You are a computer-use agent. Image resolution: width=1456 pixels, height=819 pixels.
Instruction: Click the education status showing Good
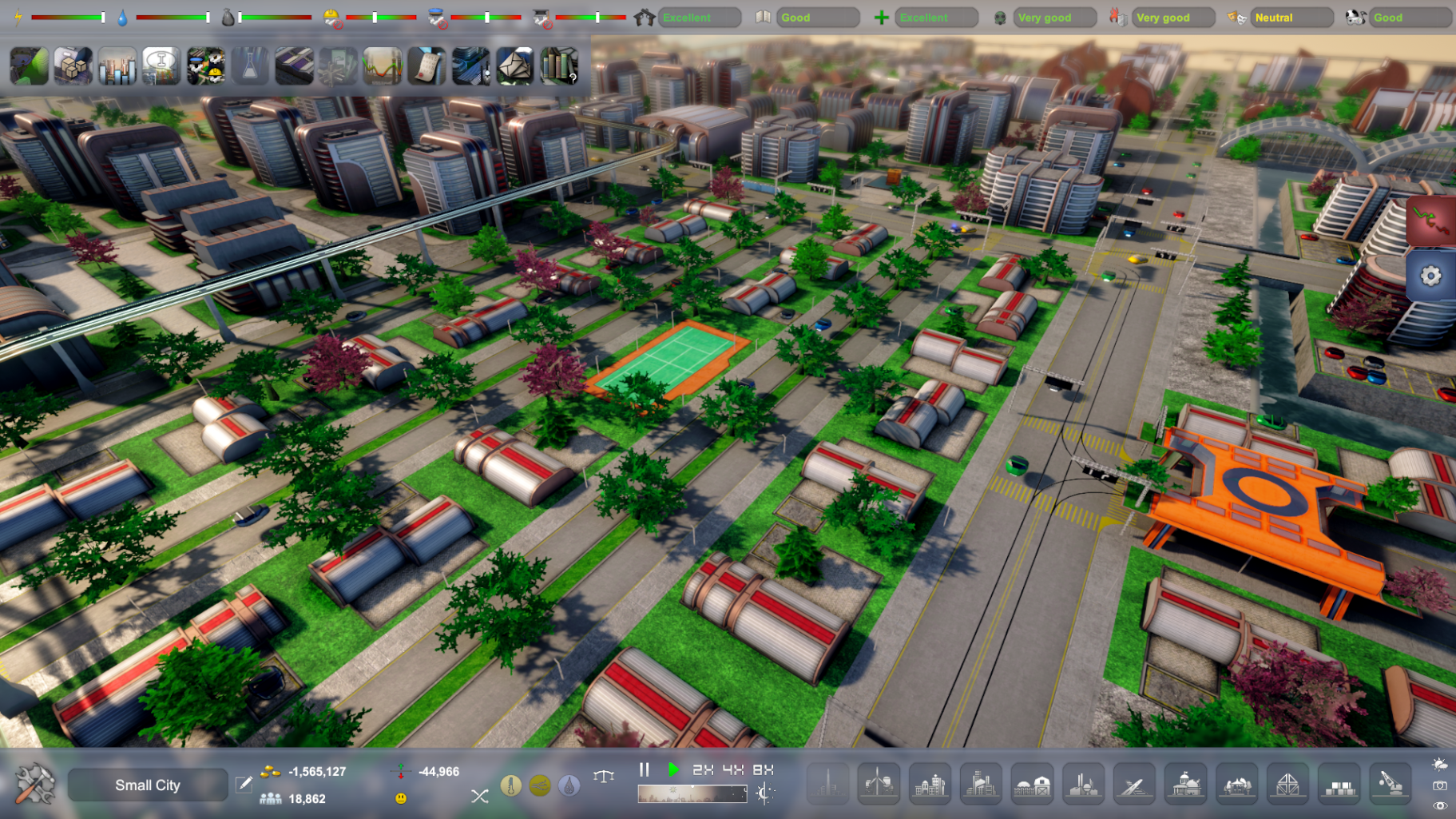(818, 17)
